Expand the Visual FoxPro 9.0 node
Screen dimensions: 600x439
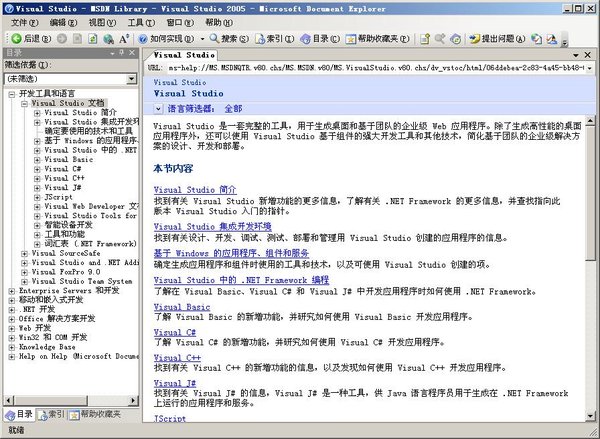24,272
